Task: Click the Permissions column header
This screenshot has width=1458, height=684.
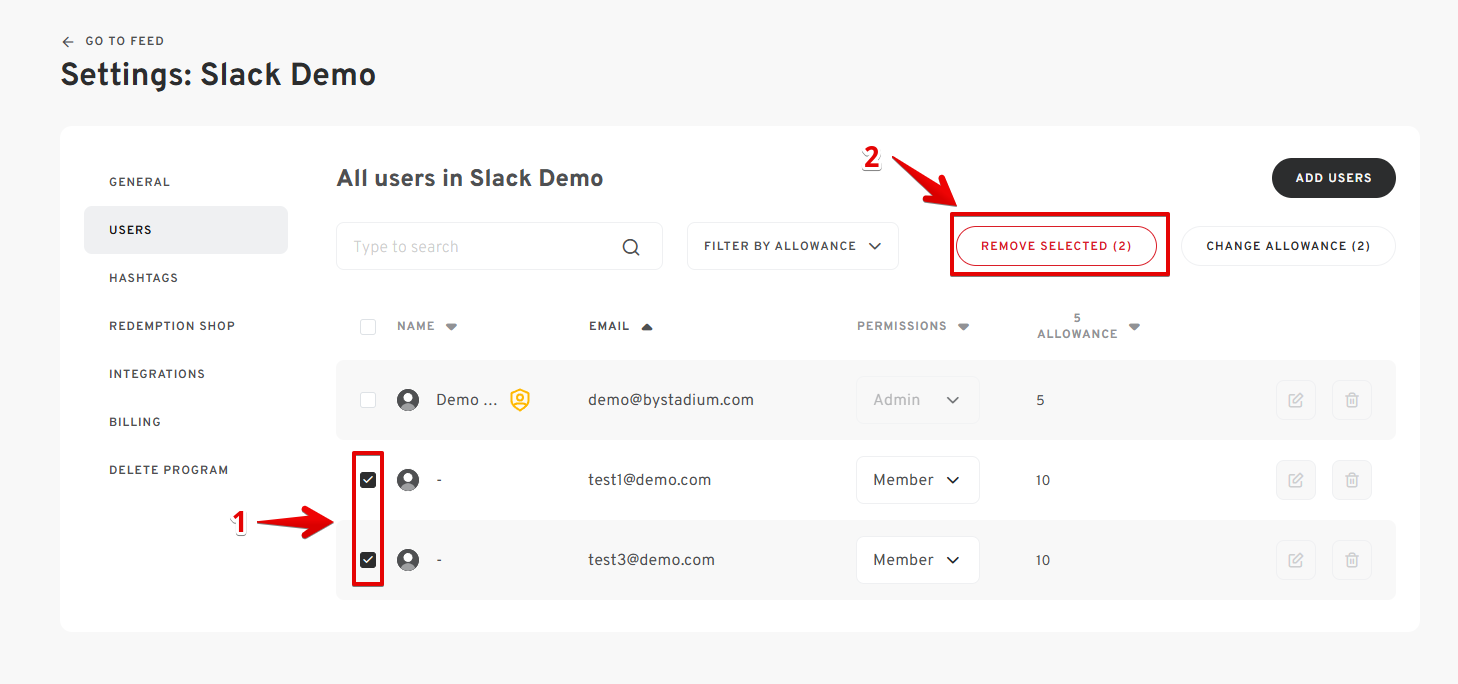Action: [902, 326]
